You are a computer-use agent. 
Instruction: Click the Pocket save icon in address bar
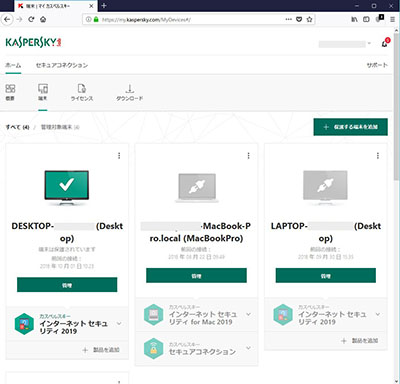point(299,19)
